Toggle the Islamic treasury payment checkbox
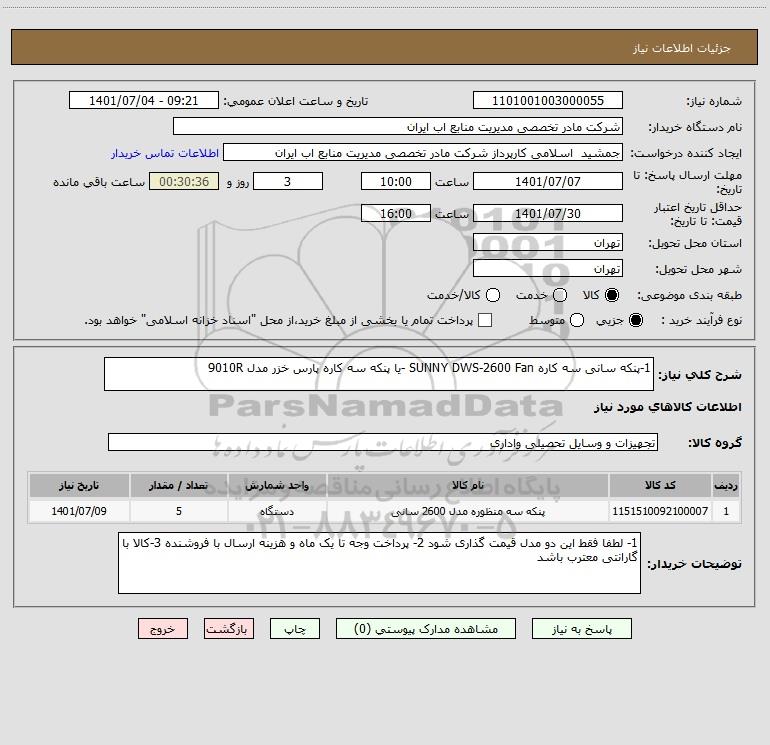The image size is (770, 745). [x=485, y=320]
